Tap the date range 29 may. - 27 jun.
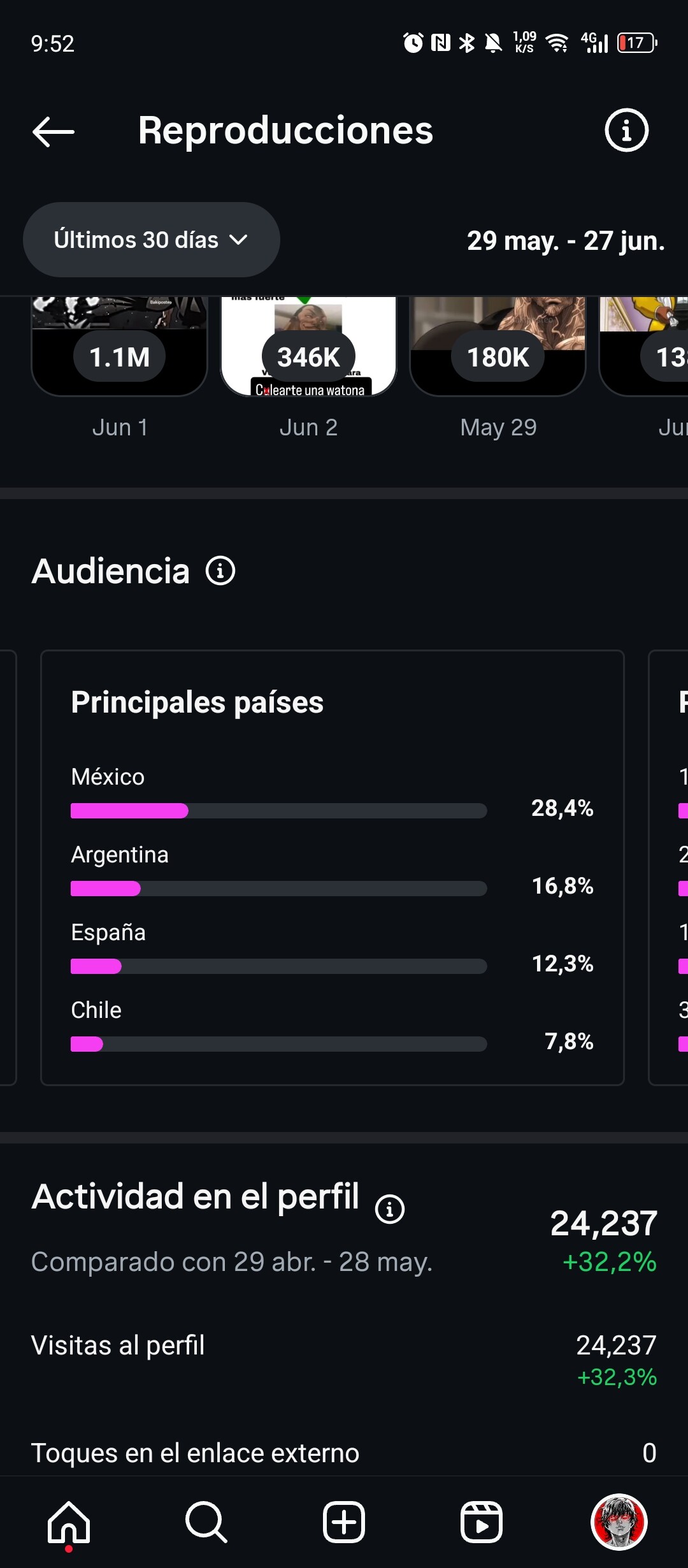Image resolution: width=688 pixels, height=1568 pixels. pos(566,241)
